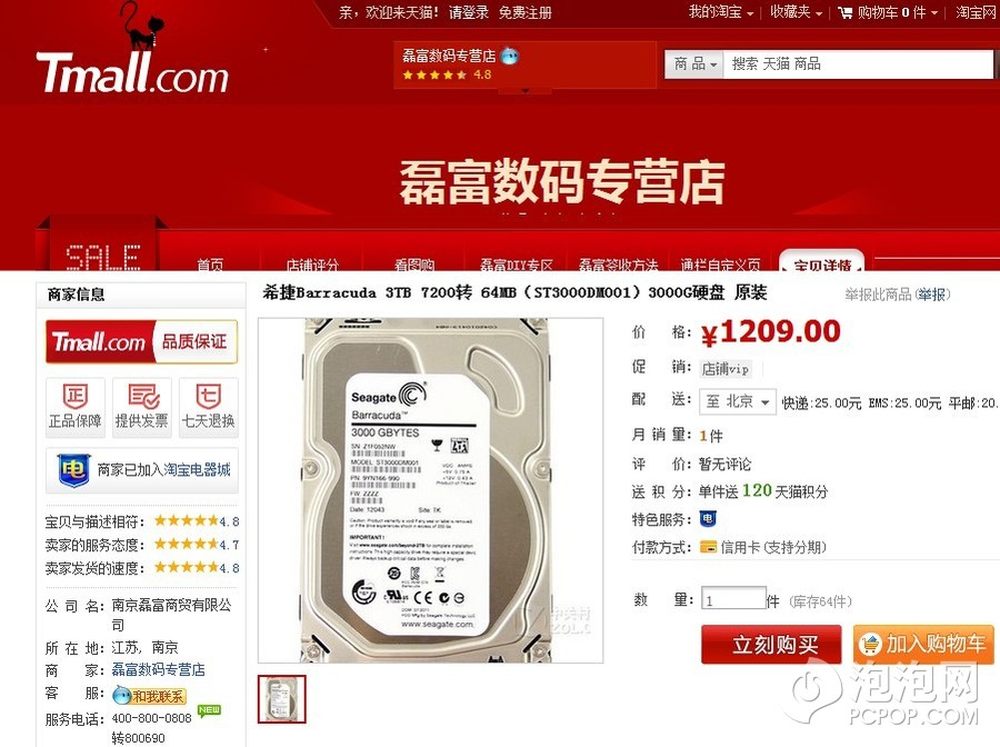Click the 七天退换 return badge icon
1000x747 pixels.
pos(208,396)
